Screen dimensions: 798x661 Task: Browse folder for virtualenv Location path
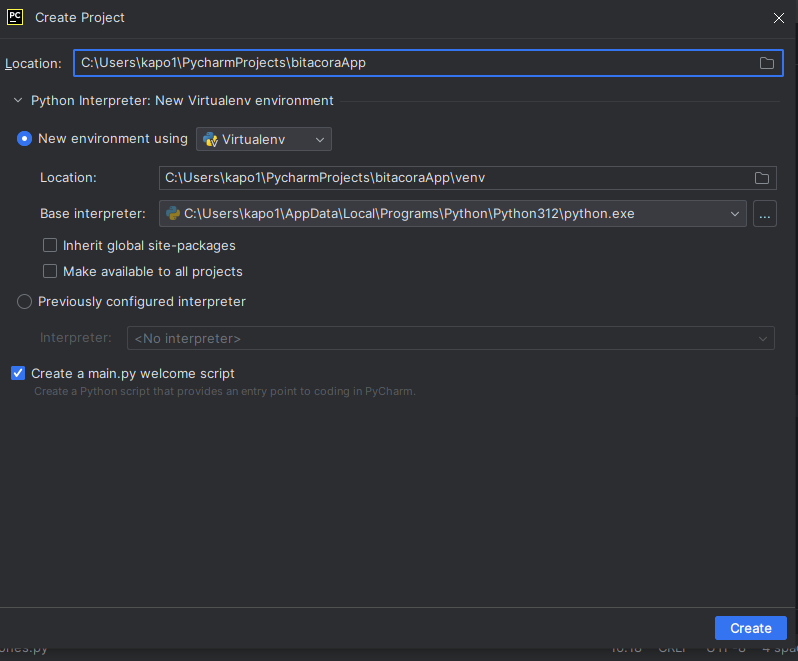(761, 178)
